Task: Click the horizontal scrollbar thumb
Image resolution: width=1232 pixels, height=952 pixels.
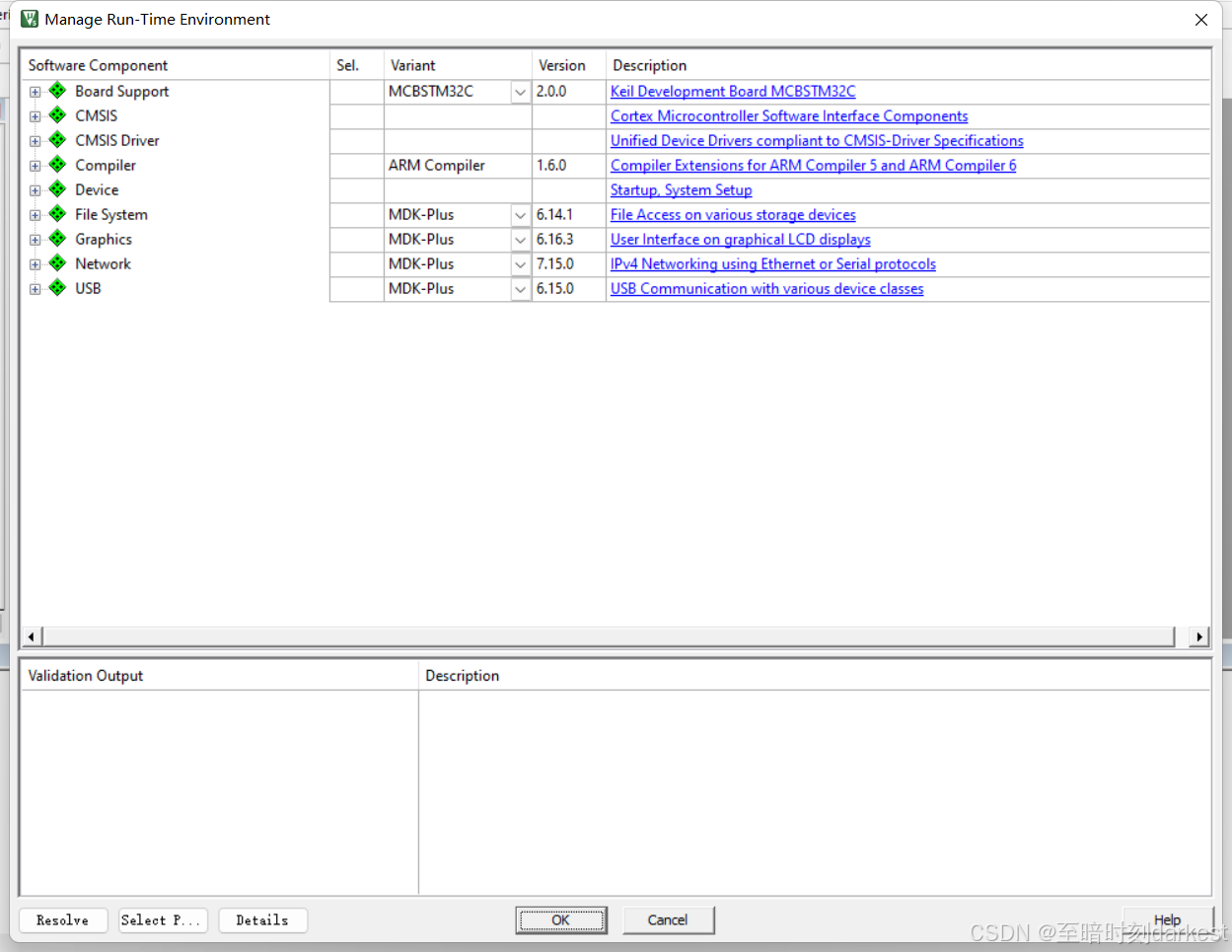Action: pos(609,637)
